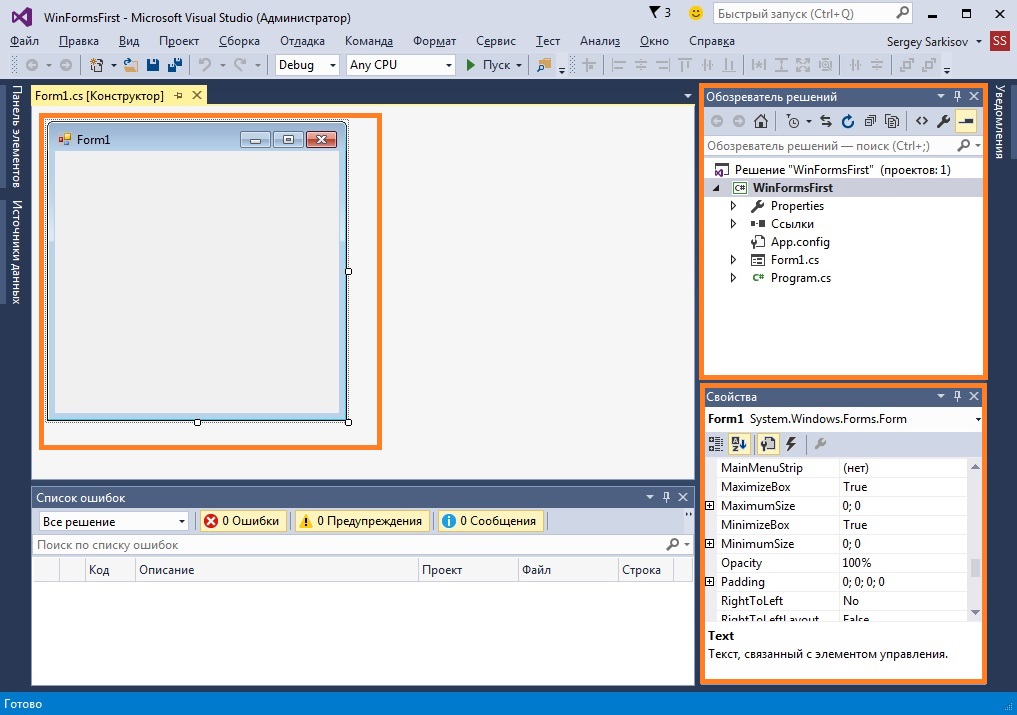Click the Opacity value 100%
This screenshot has width=1017, height=715.
pyautogui.click(x=856, y=563)
